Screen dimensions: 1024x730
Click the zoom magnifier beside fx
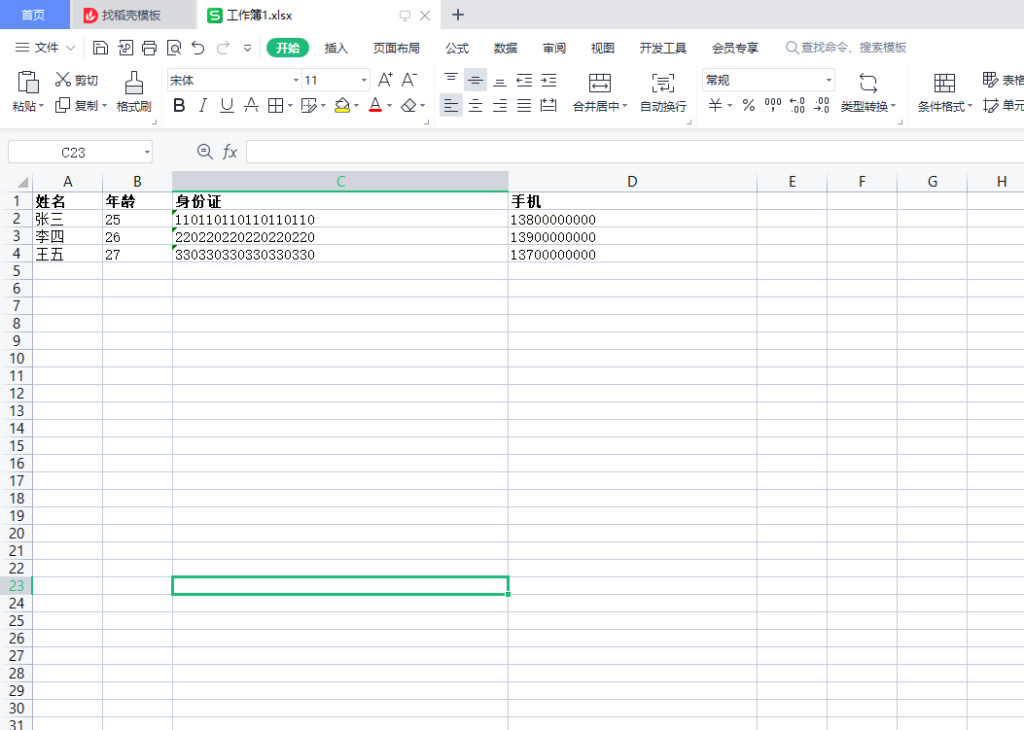(204, 151)
